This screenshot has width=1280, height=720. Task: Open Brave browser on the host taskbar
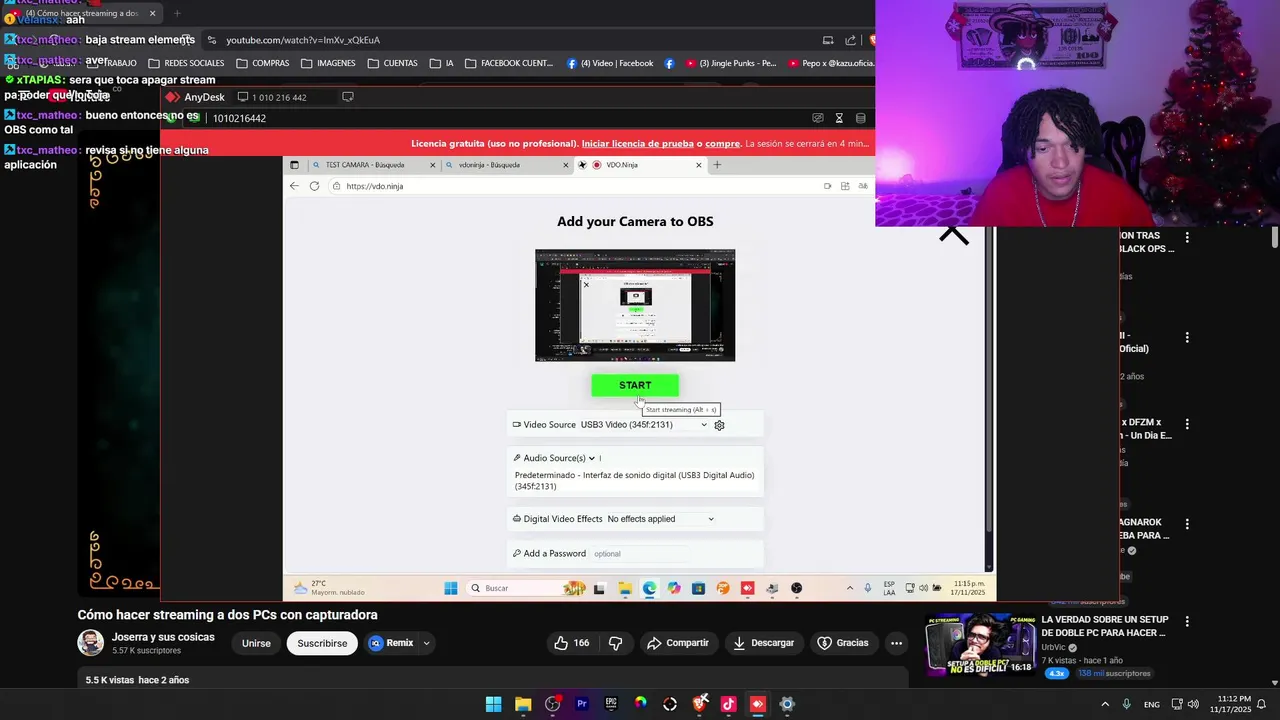tap(700, 704)
